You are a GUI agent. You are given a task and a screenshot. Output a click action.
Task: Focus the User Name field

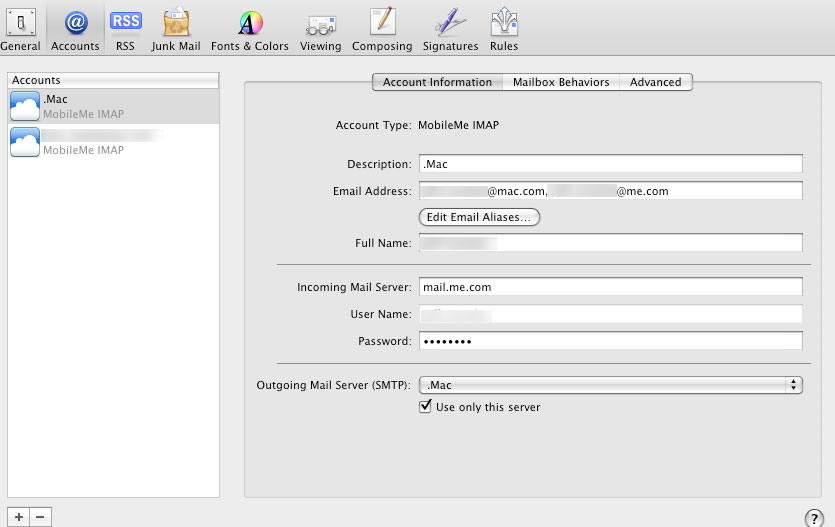pyautogui.click(x=610, y=314)
